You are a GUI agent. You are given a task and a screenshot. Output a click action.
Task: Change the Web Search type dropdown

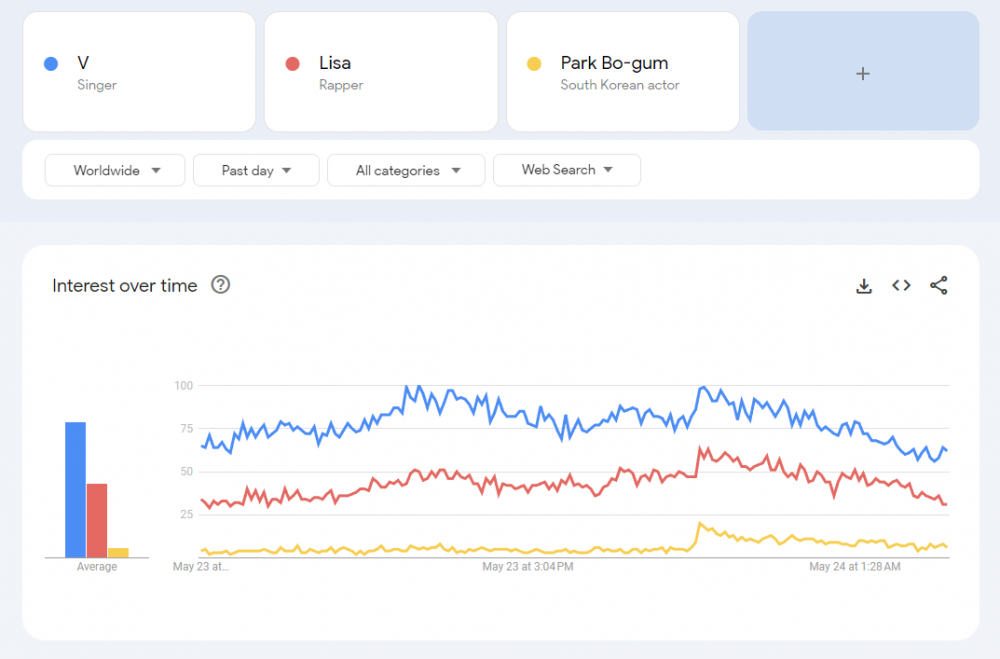click(x=566, y=170)
